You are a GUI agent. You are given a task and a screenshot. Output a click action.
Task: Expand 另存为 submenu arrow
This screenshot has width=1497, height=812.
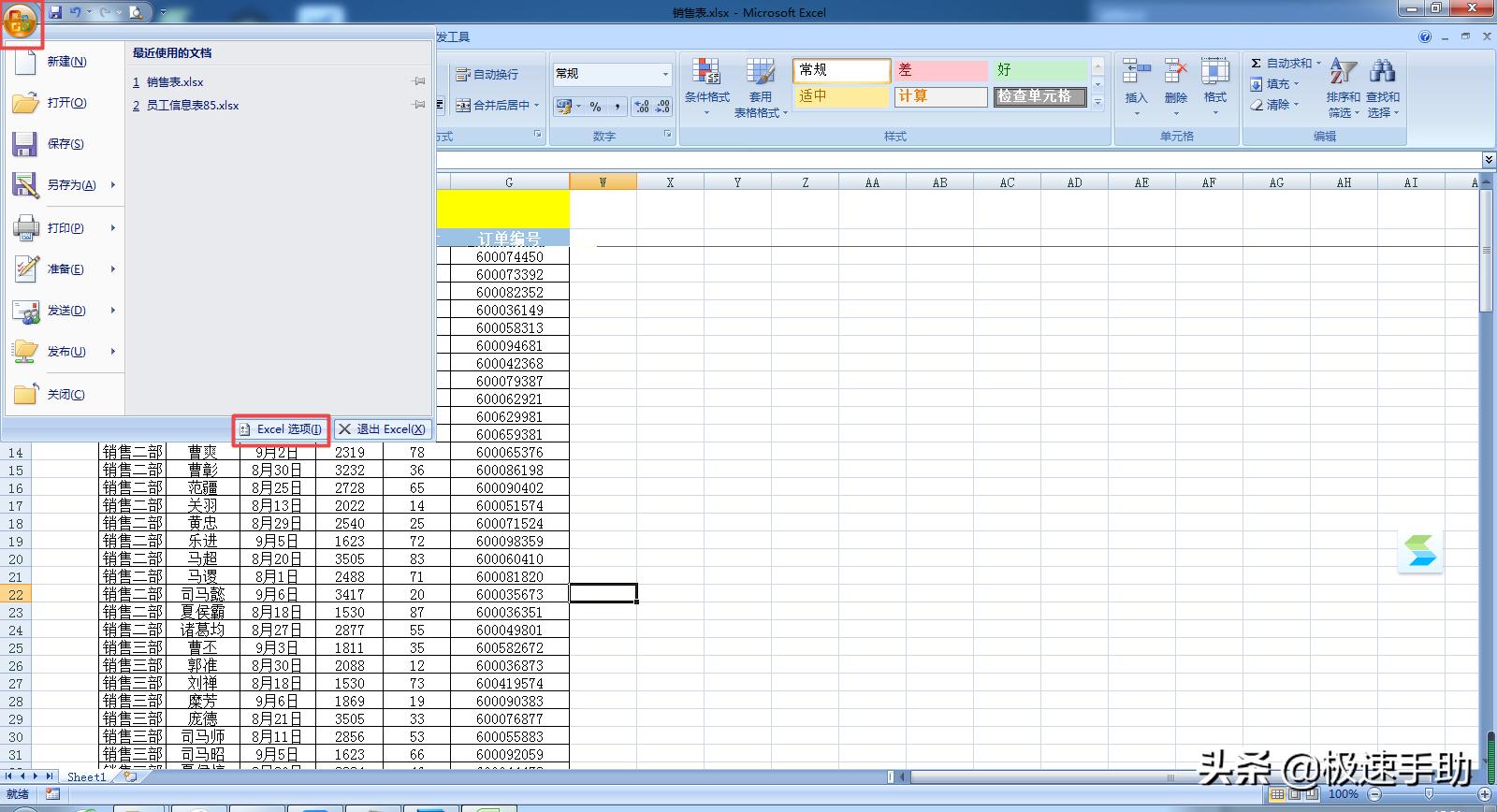click(x=112, y=185)
